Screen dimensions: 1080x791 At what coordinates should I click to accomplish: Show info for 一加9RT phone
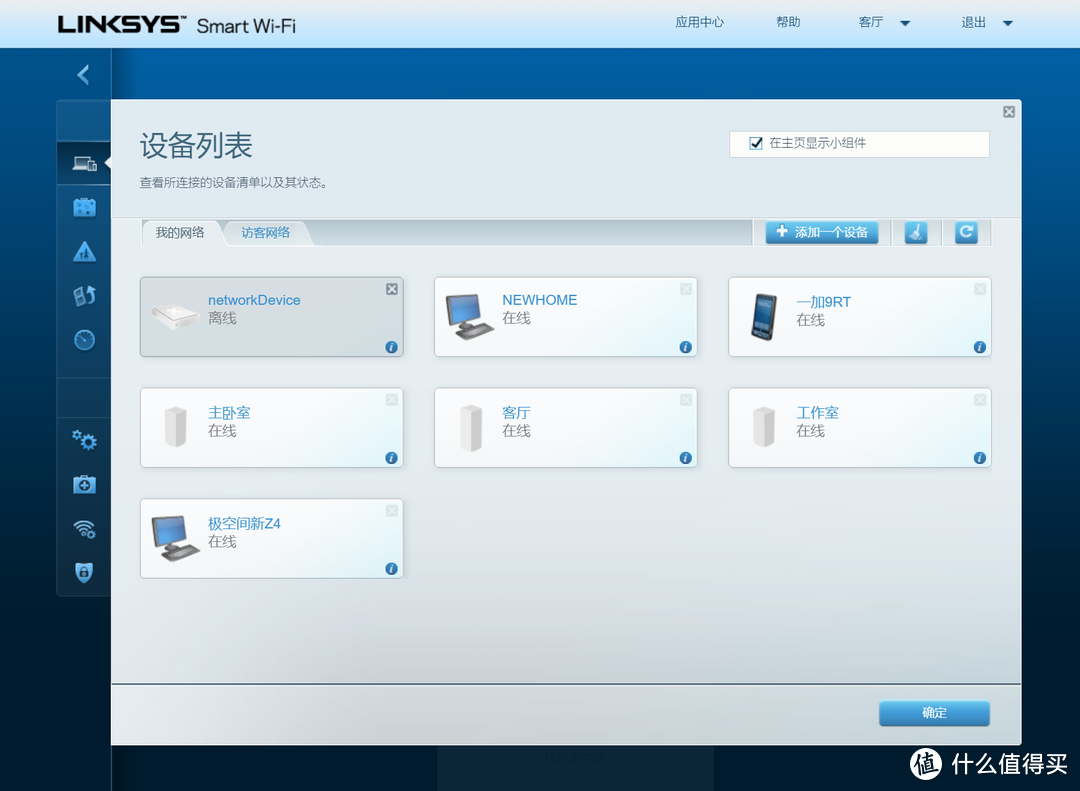(979, 347)
